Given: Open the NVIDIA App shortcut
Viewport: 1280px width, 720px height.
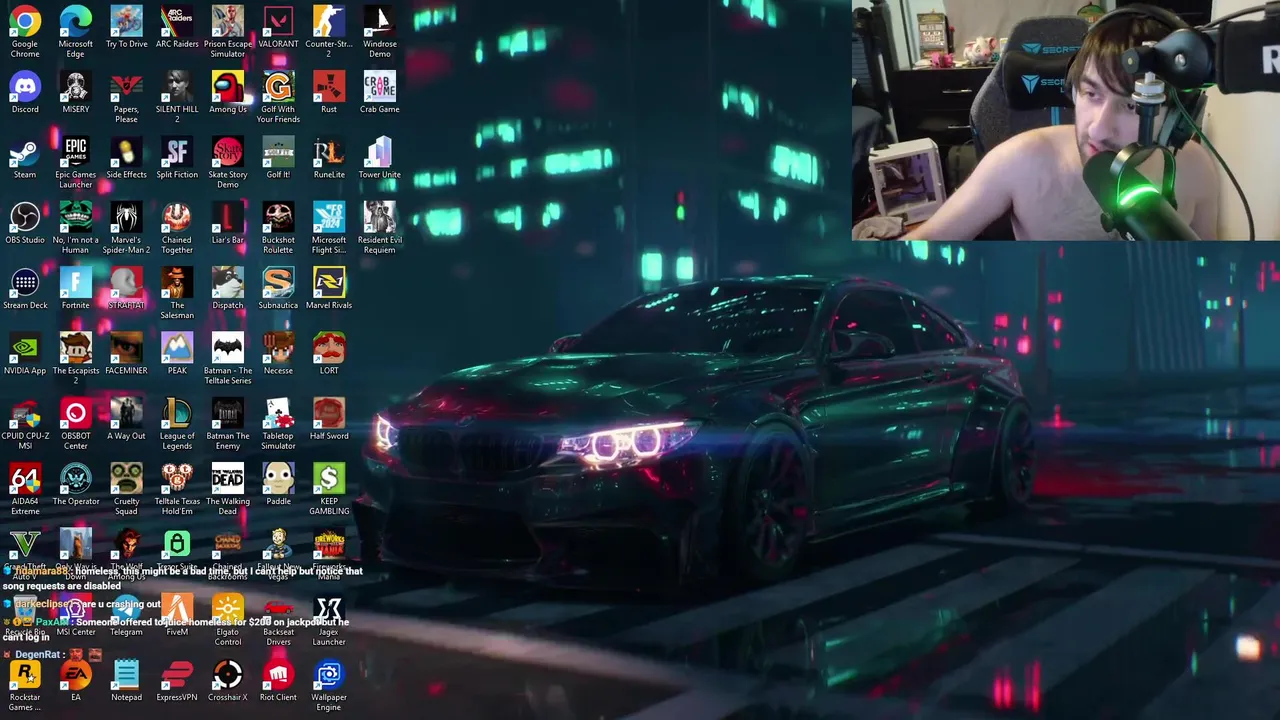Looking at the screenshot, I should click(x=25, y=348).
